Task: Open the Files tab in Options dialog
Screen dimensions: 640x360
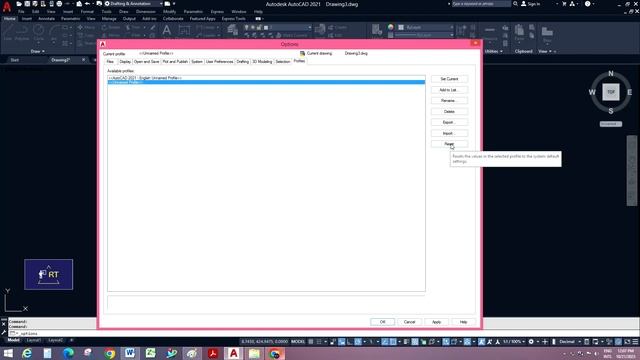Action: tap(110, 62)
